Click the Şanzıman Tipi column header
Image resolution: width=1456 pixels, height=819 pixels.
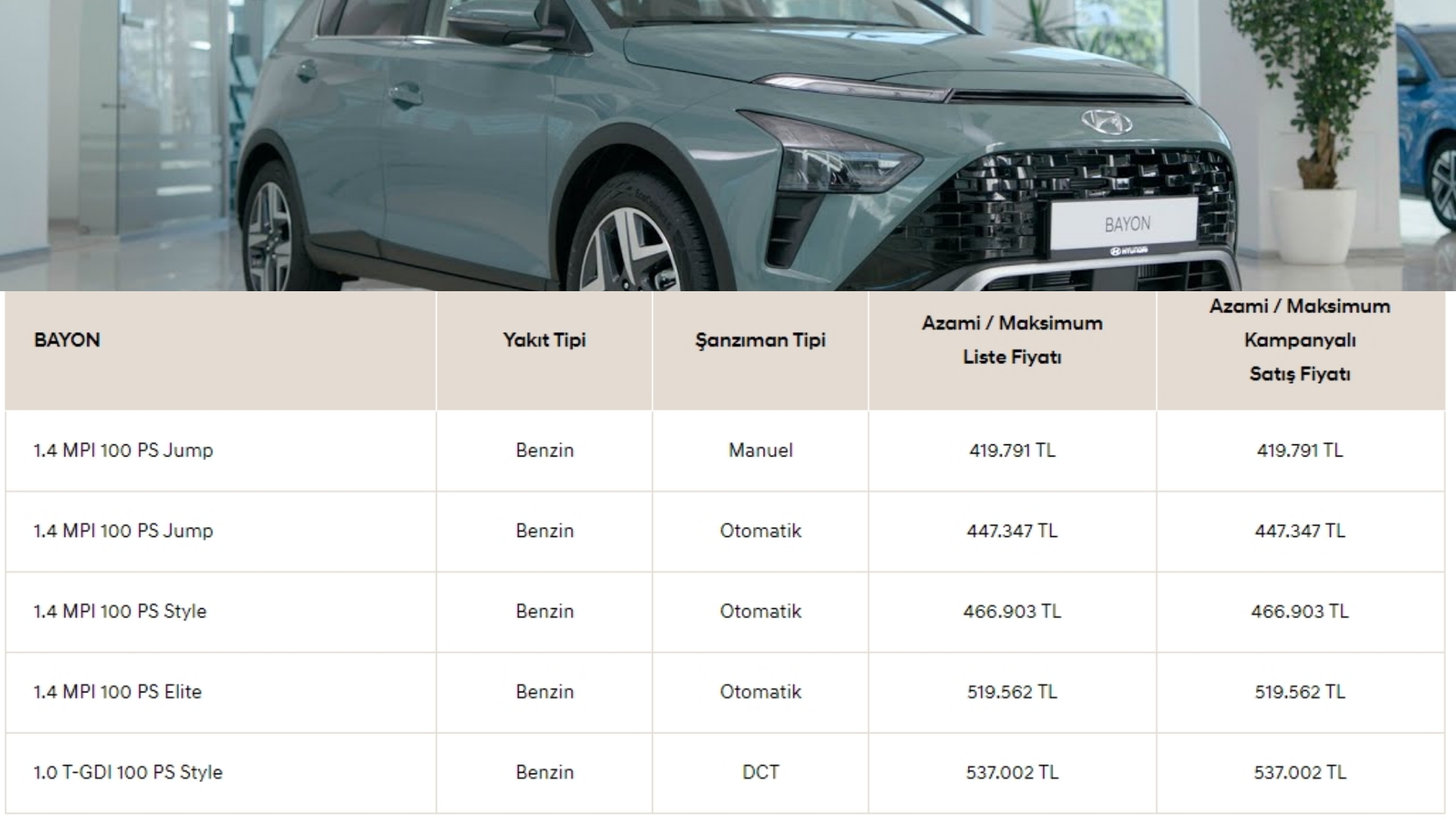tap(761, 340)
